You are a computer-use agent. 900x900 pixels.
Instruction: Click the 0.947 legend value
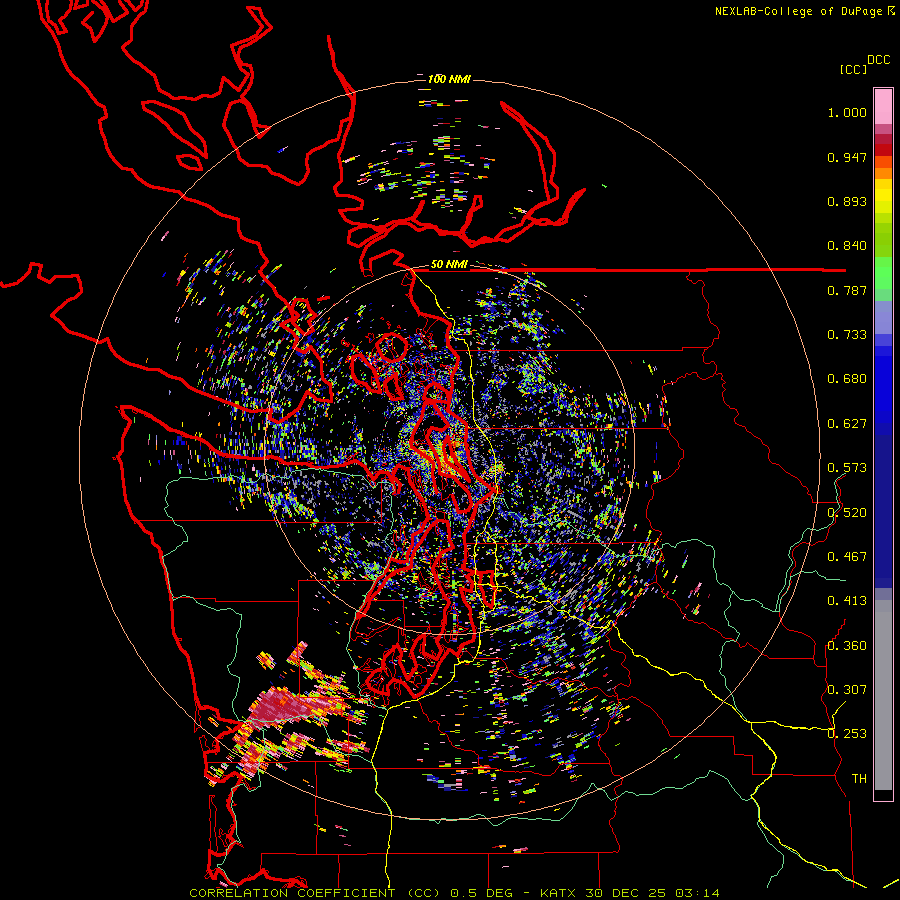[847, 157]
